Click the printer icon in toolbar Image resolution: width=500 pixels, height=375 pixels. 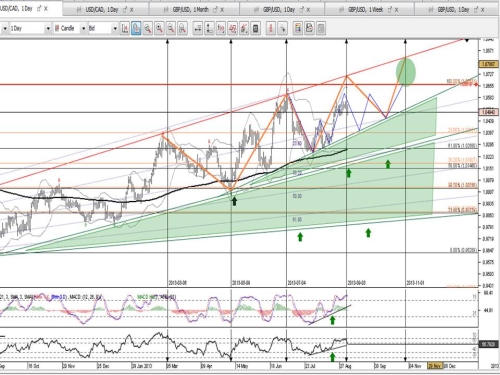coord(309,29)
